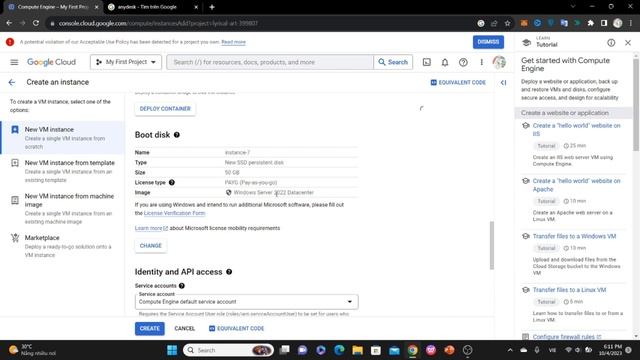Image resolution: width=640 pixels, height=360 pixels.
Task: Click the tutorial panel scrollbar
Action: [x=636, y=106]
